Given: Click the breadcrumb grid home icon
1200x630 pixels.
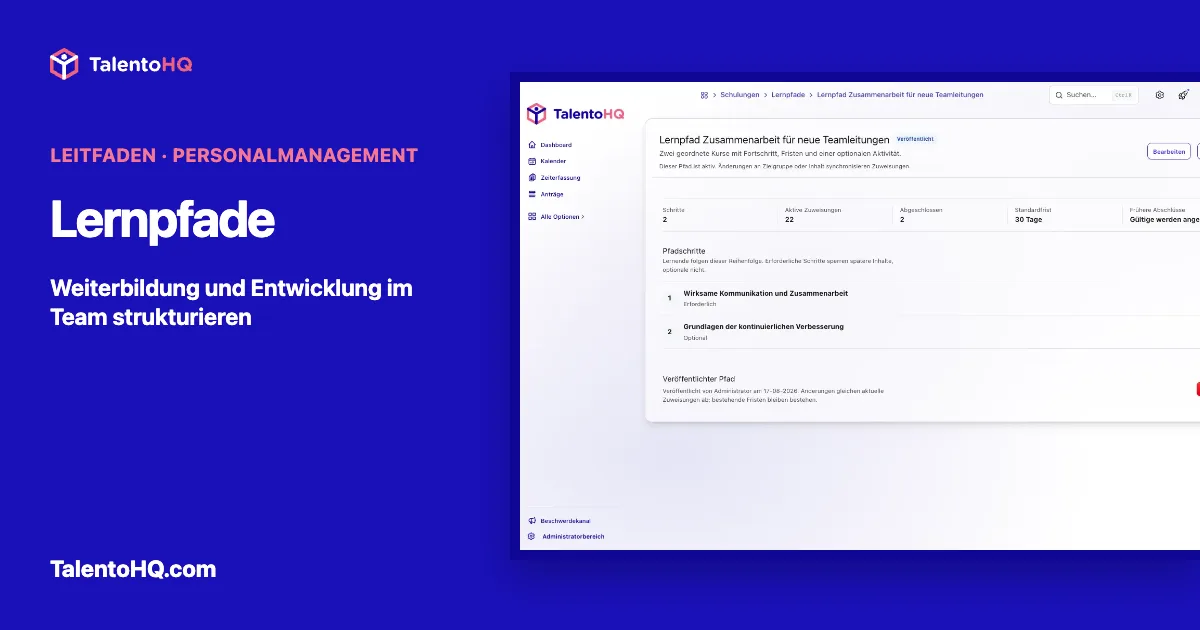Looking at the screenshot, I should (704, 95).
